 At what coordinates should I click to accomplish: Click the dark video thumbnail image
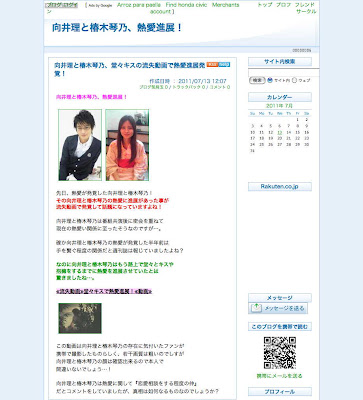pyautogui.click(x=80, y=318)
